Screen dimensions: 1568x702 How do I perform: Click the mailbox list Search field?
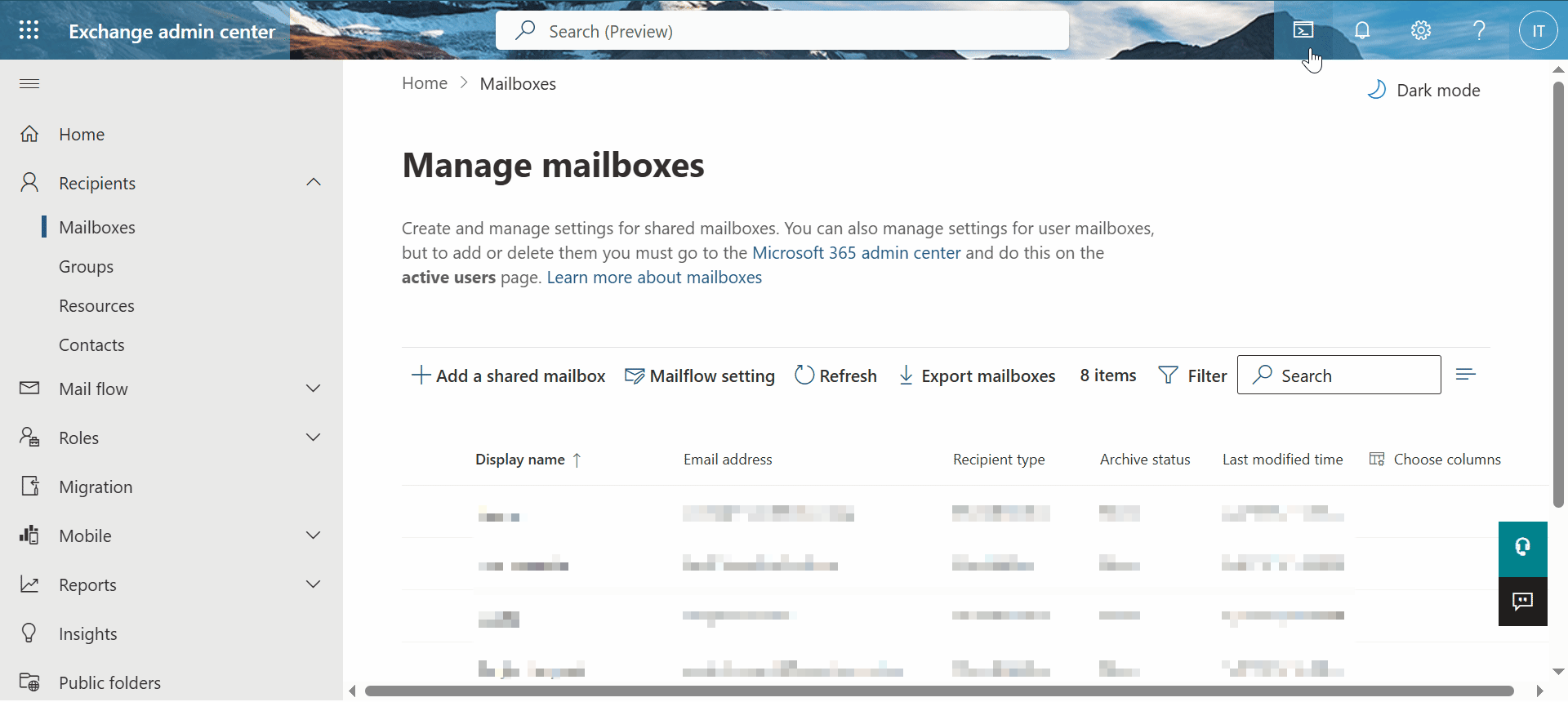1339,375
